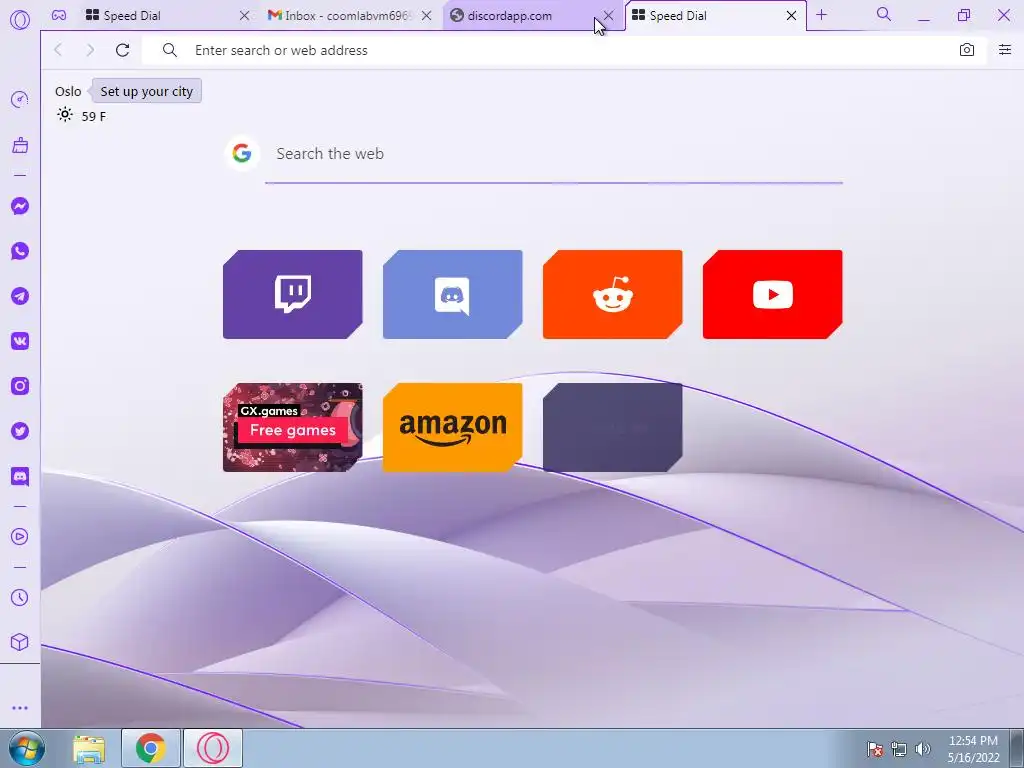Open Twitter in the sidebar
Viewport: 1024px width, 768px height.
click(20, 431)
